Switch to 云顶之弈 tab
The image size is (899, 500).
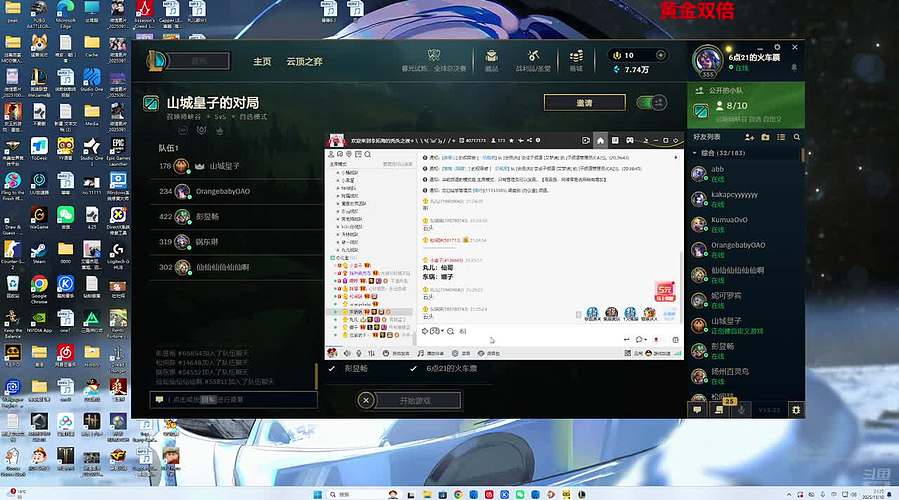[x=304, y=61]
